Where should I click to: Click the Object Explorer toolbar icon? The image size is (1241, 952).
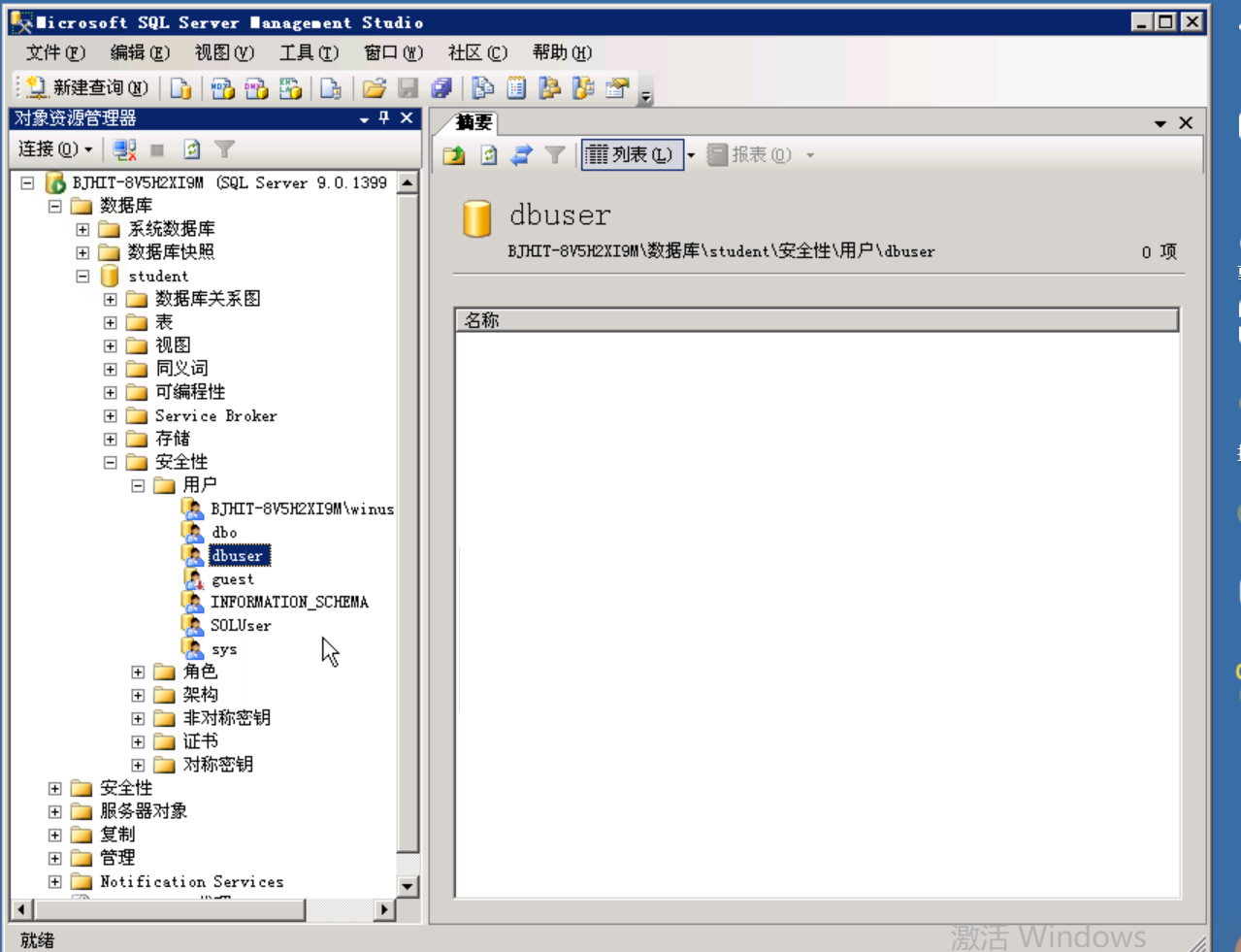pos(550,88)
